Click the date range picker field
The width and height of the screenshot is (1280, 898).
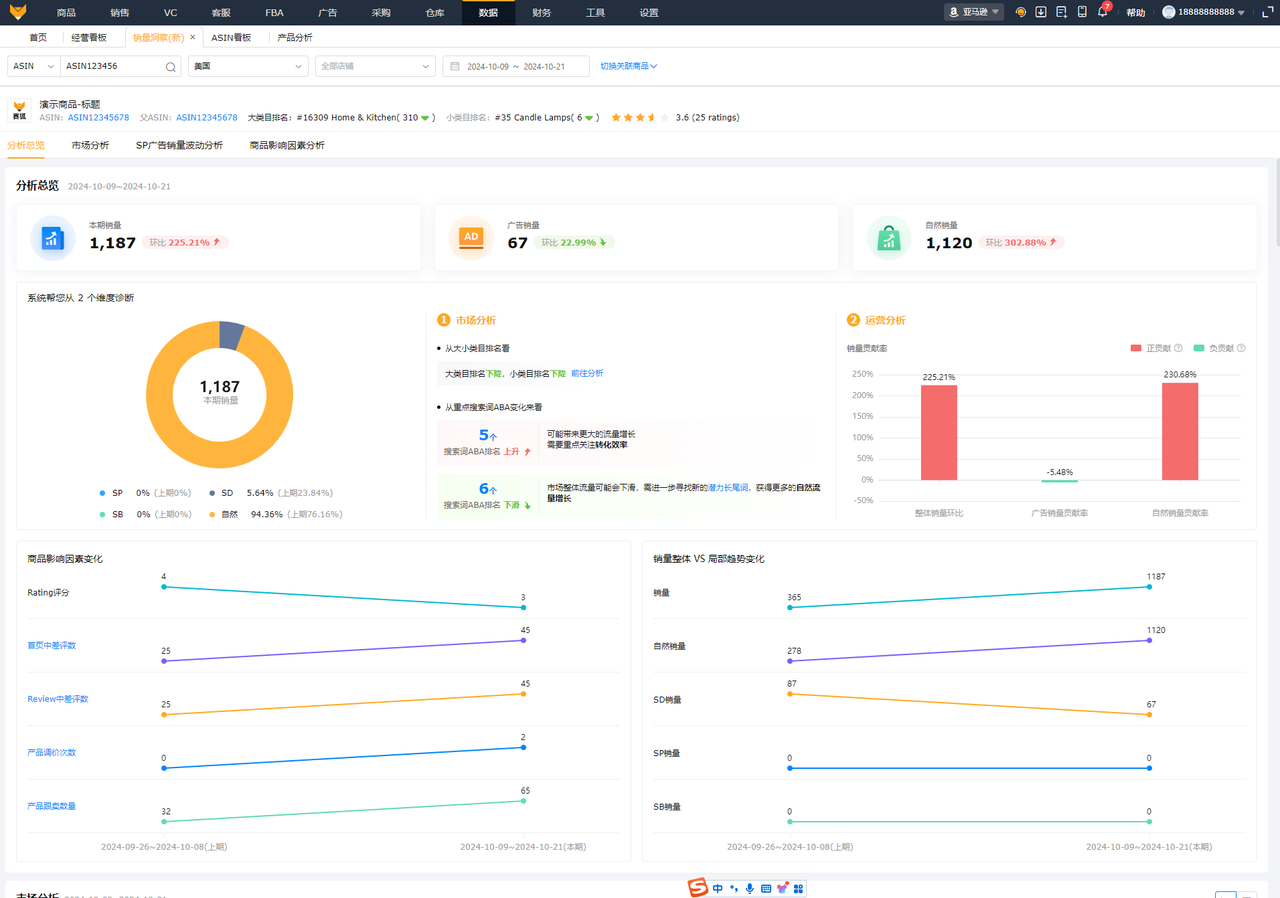[x=514, y=66]
